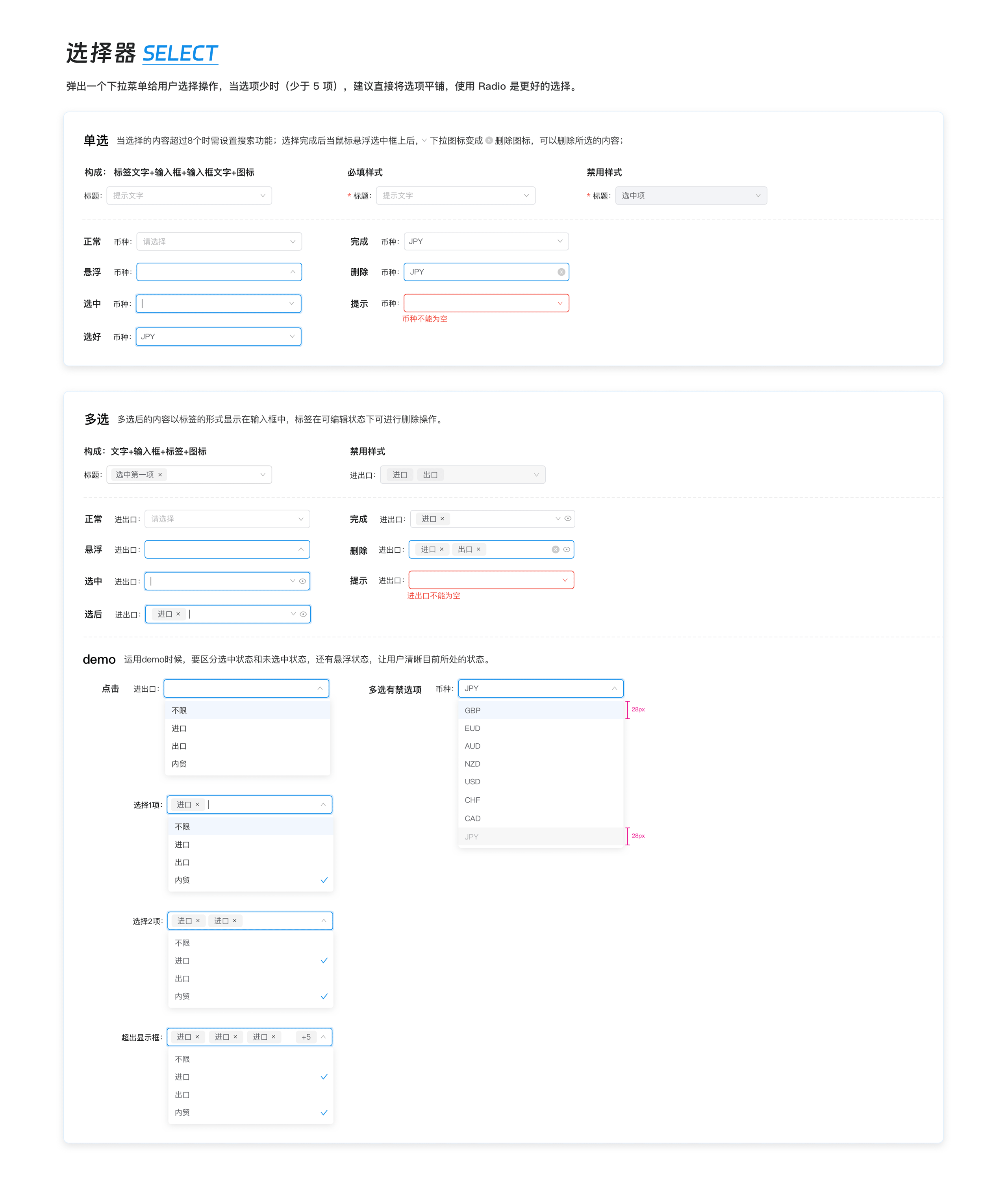Click clear-all icon in 删除 进出口 field

(555, 550)
